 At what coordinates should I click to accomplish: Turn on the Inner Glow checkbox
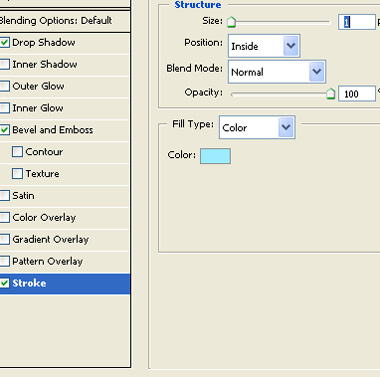pyautogui.click(x=4, y=108)
